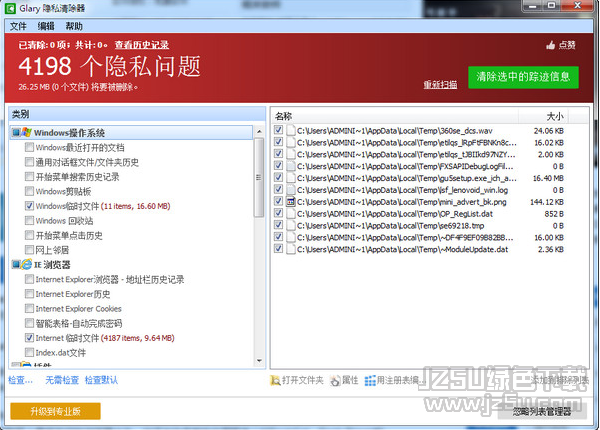This screenshot has height=430, width=600.
Task: Click the 重新扫描 link
Action: pos(440,84)
